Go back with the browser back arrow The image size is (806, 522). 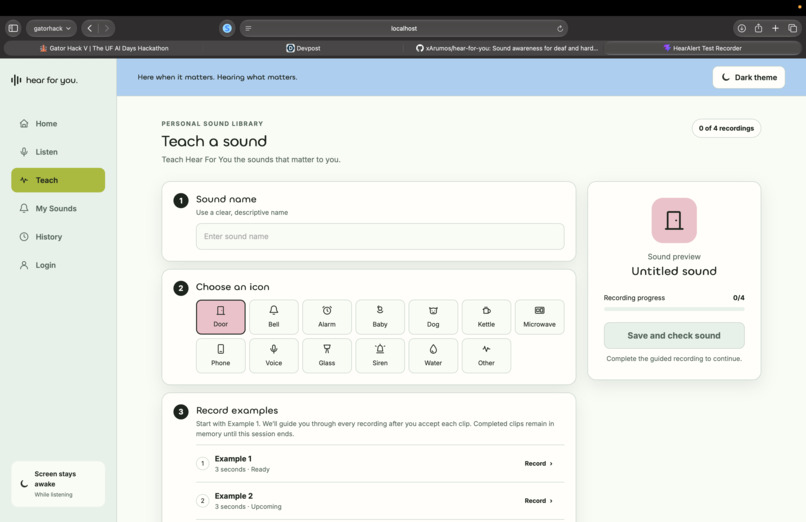[90, 28]
